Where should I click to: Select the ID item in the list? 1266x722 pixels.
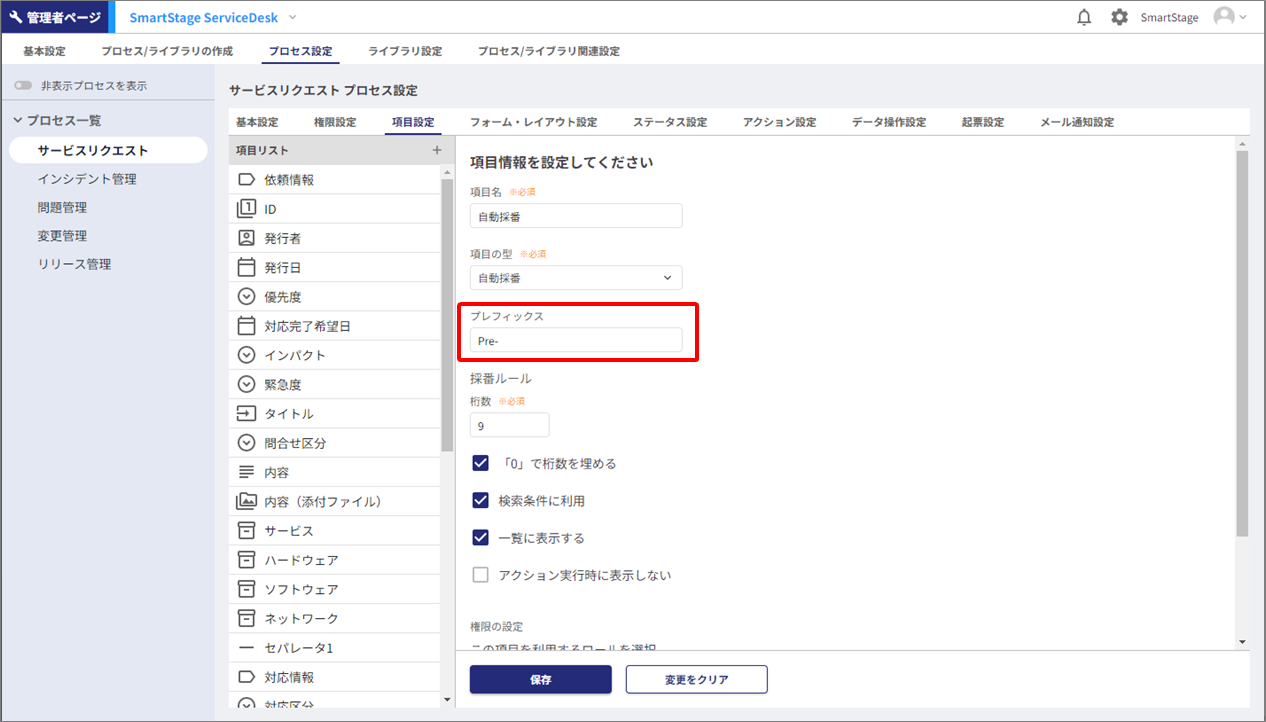click(270, 209)
